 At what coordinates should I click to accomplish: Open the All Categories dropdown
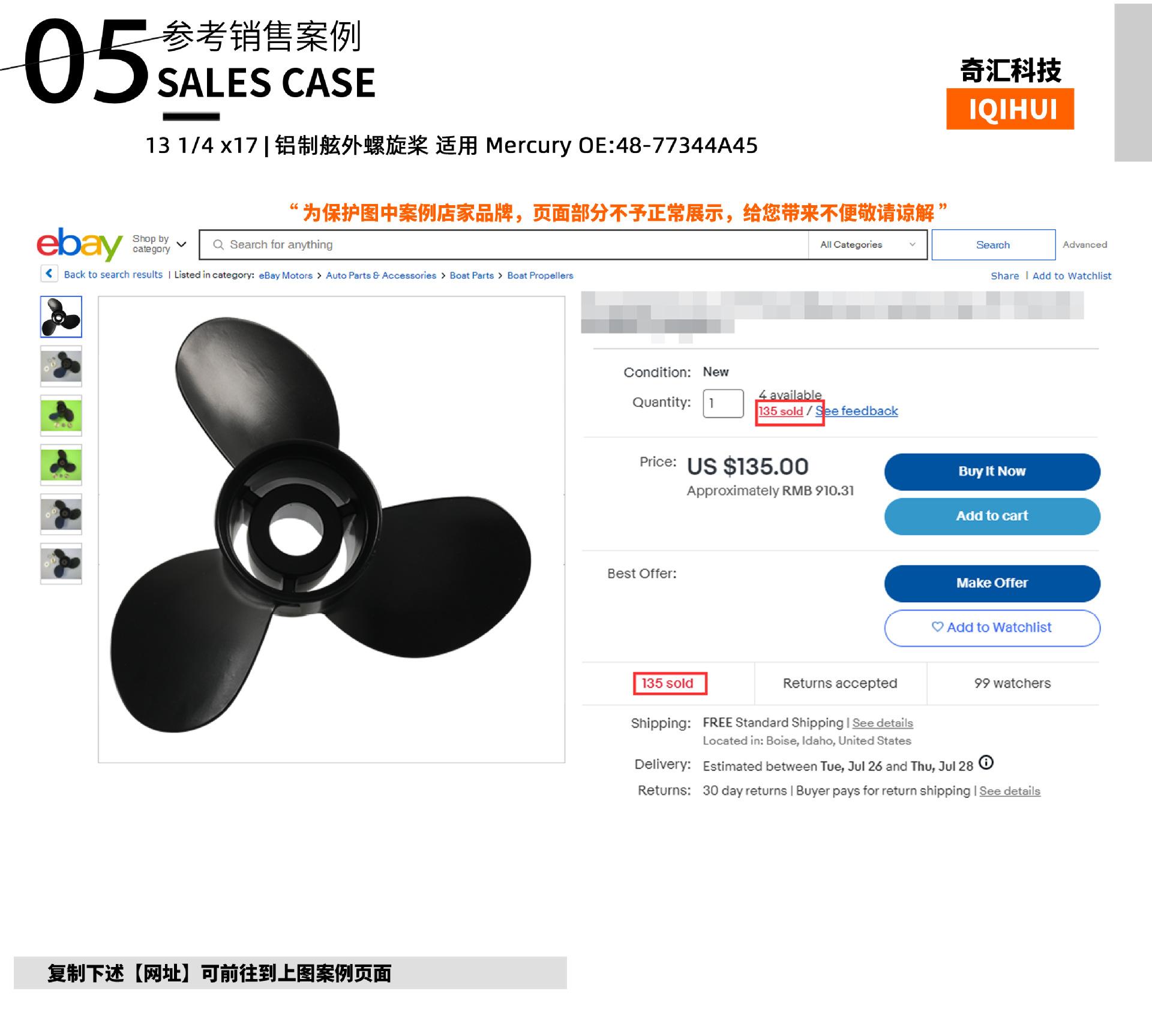(x=868, y=245)
